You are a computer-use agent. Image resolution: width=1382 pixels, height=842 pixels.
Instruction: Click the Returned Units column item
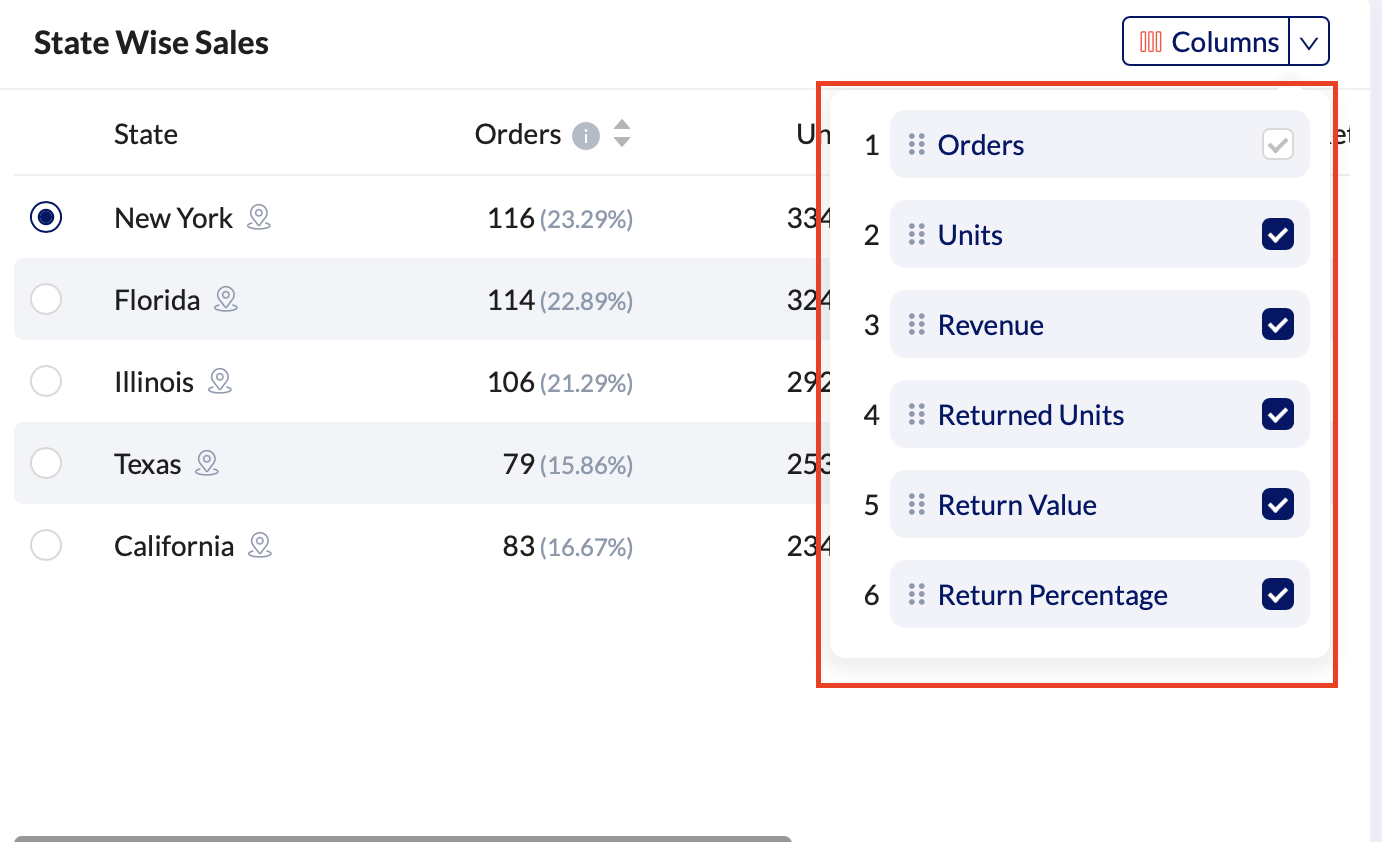tap(1031, 415)
